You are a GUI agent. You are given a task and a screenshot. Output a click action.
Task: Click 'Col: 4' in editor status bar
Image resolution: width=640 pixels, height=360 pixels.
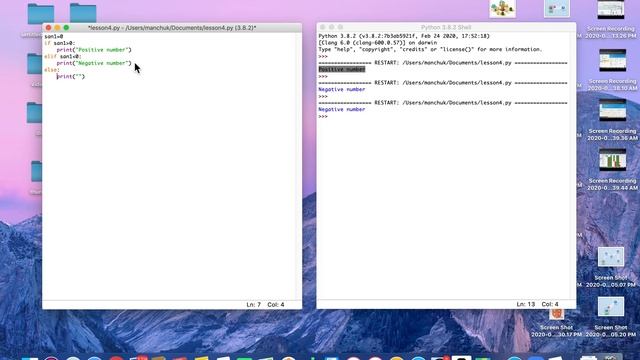[x=276, y=304]
